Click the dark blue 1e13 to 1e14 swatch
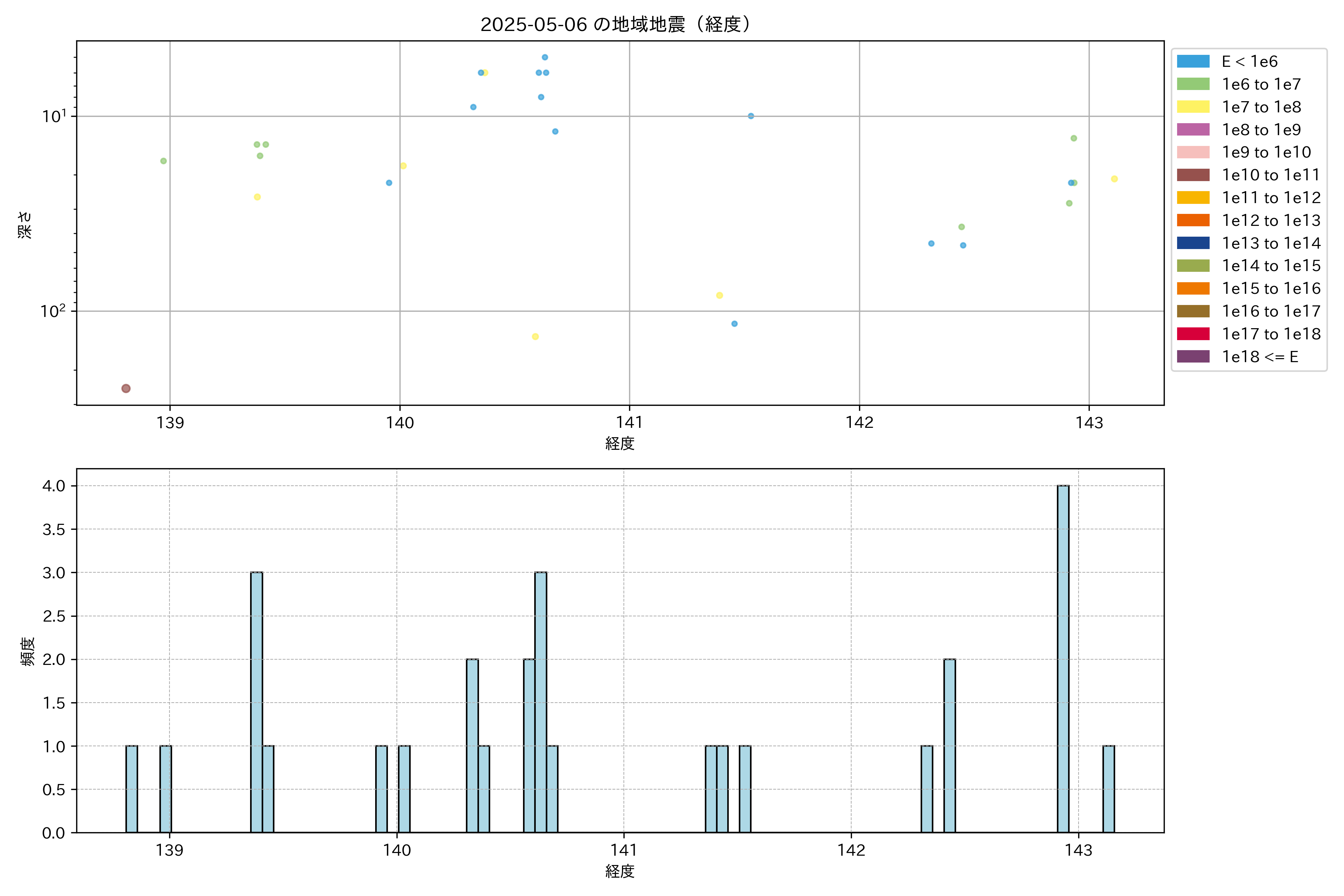The width and height of the screenshot is (1344, 896). (1192, 243)
